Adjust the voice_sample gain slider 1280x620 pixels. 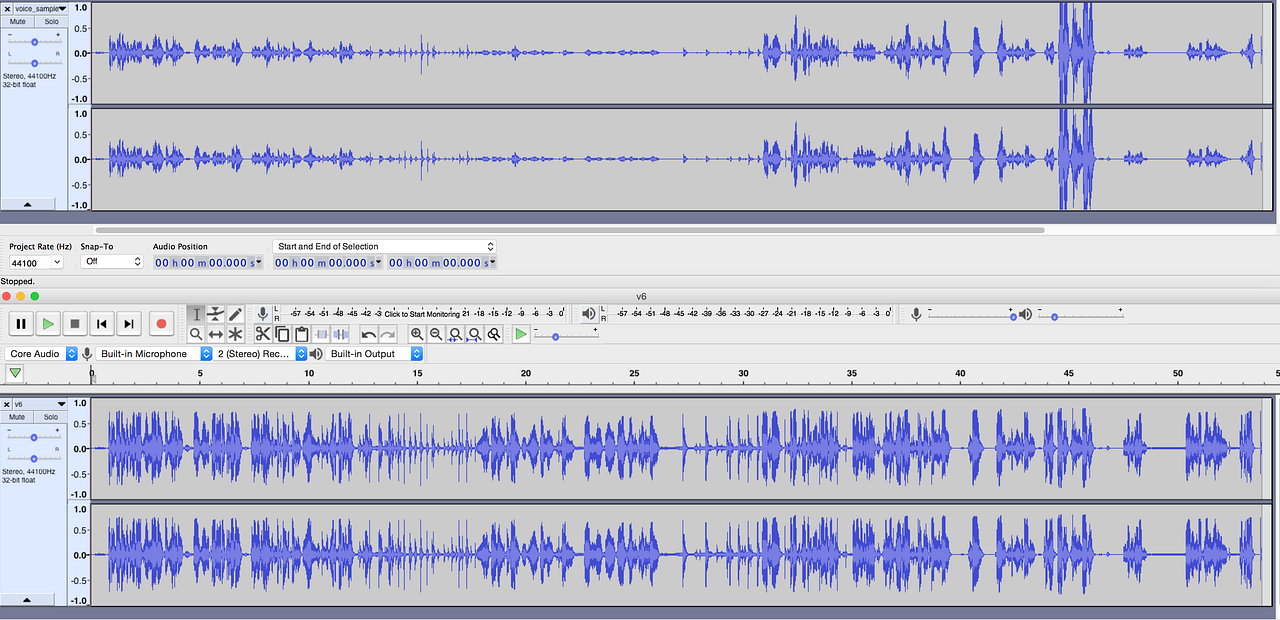[x=33, y=41]
